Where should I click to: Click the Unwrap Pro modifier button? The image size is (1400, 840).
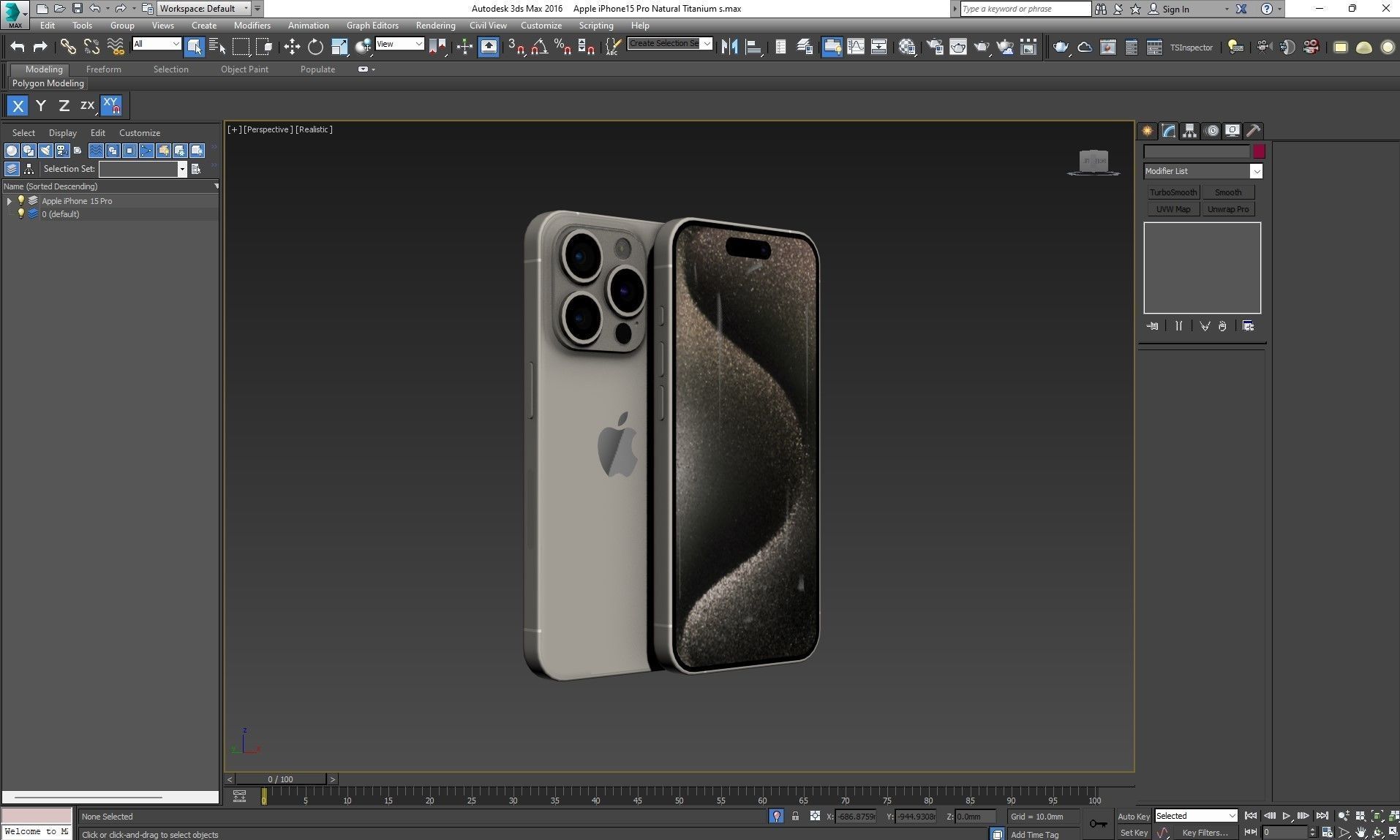pyautogui.click(x=1228, y=209)
